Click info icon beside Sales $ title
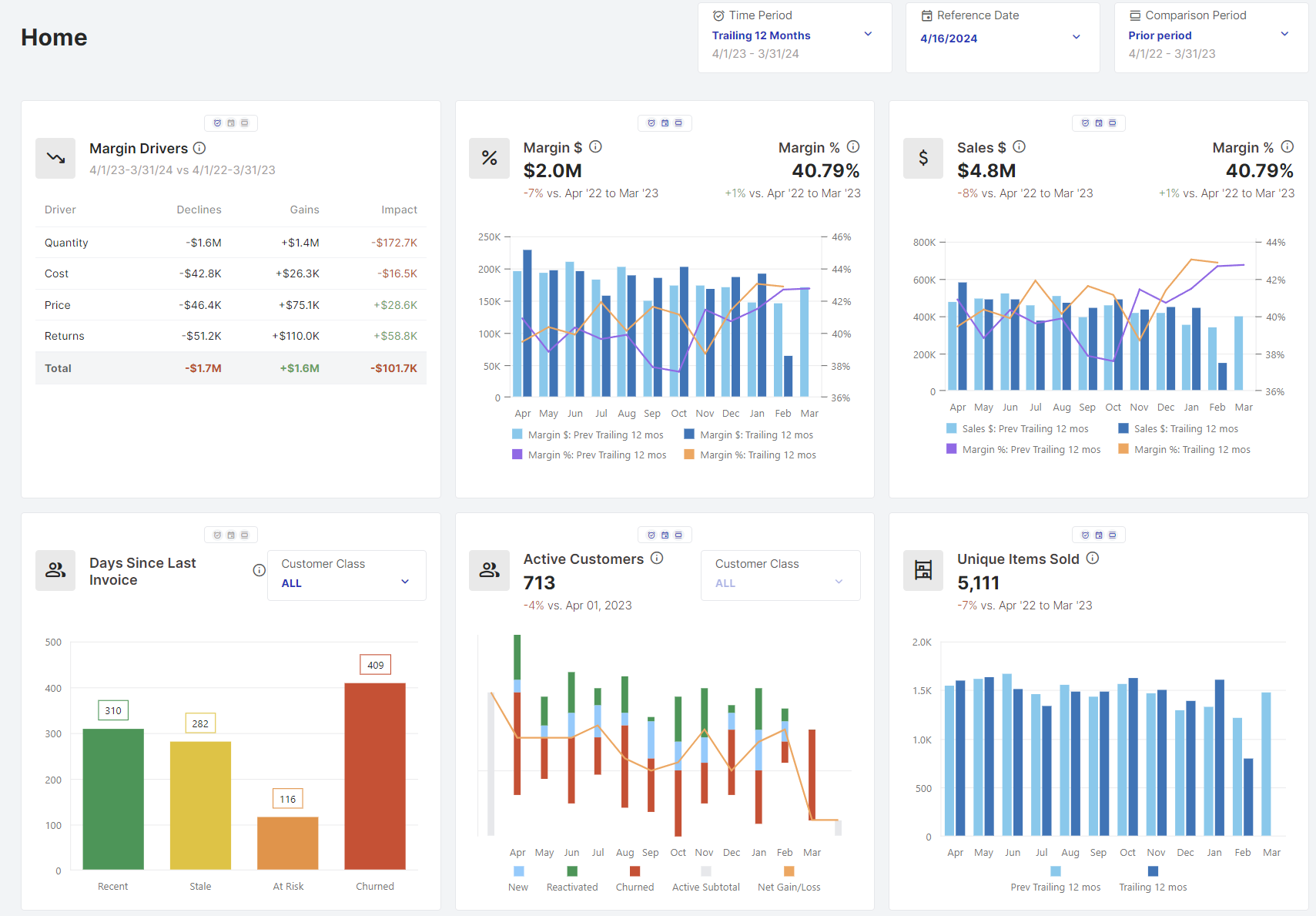This screenshot has width=1316, height=916. tap(1019, 146)
